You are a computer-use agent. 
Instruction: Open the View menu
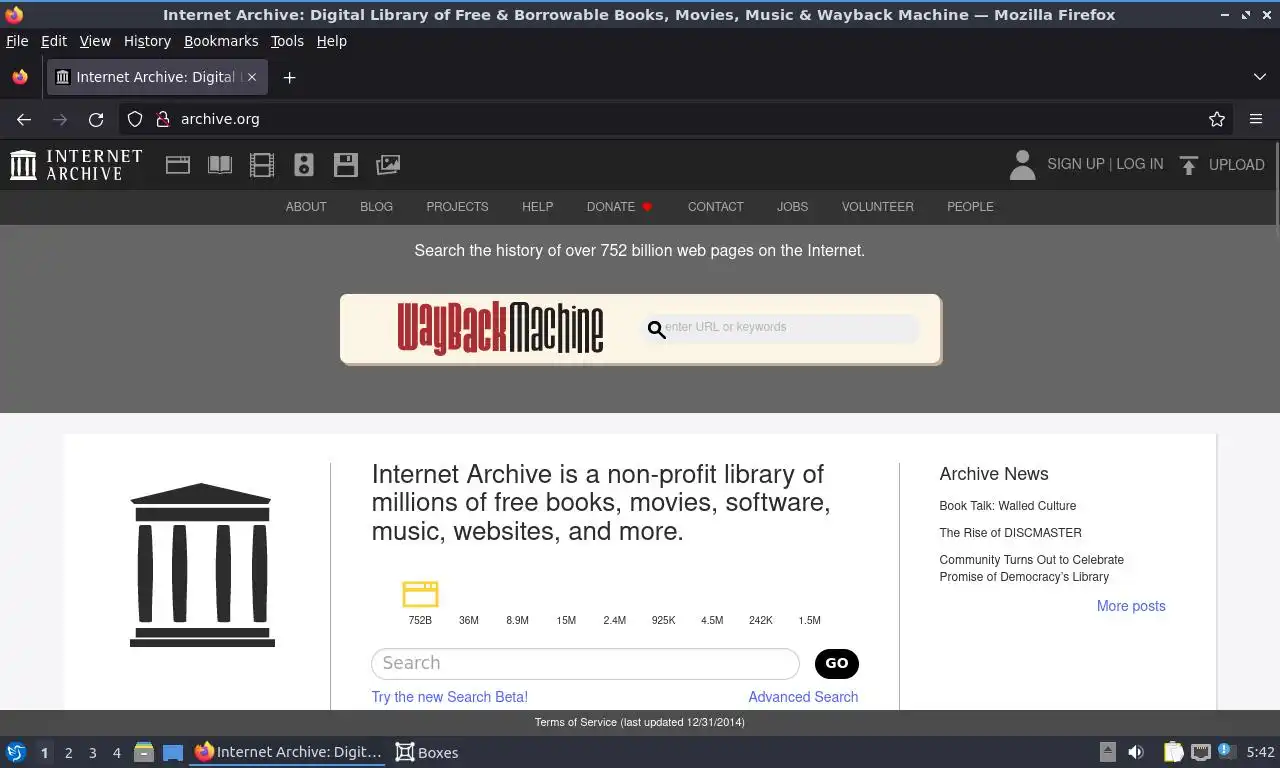click(95, 41)
